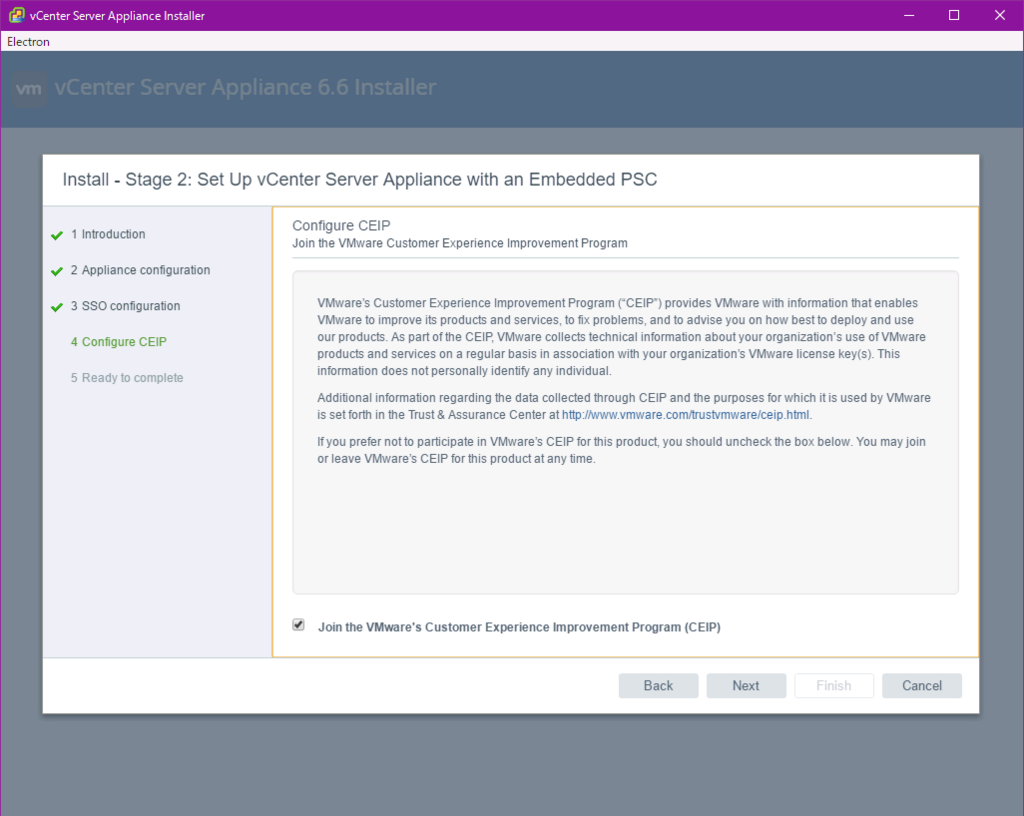This screenshot has width=1024, height=816.
Task: Maximize the installer window
Action: (954, 15)
